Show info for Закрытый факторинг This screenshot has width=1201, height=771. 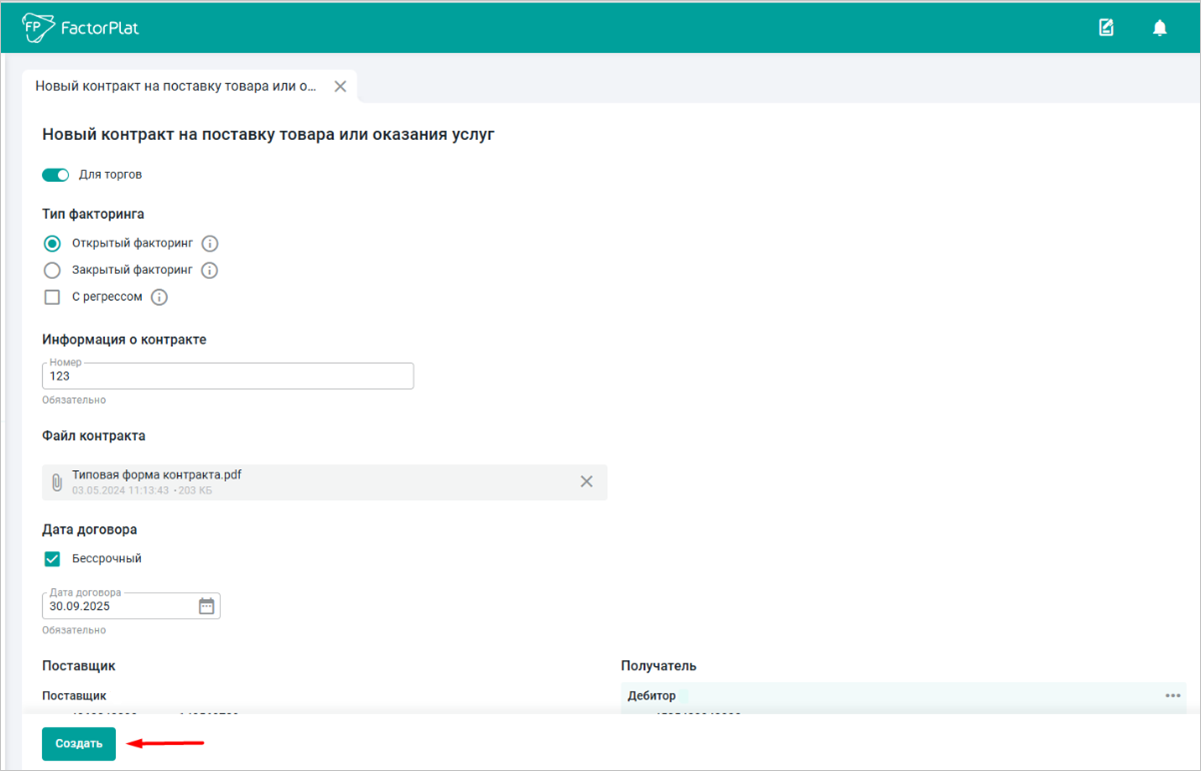210,270
